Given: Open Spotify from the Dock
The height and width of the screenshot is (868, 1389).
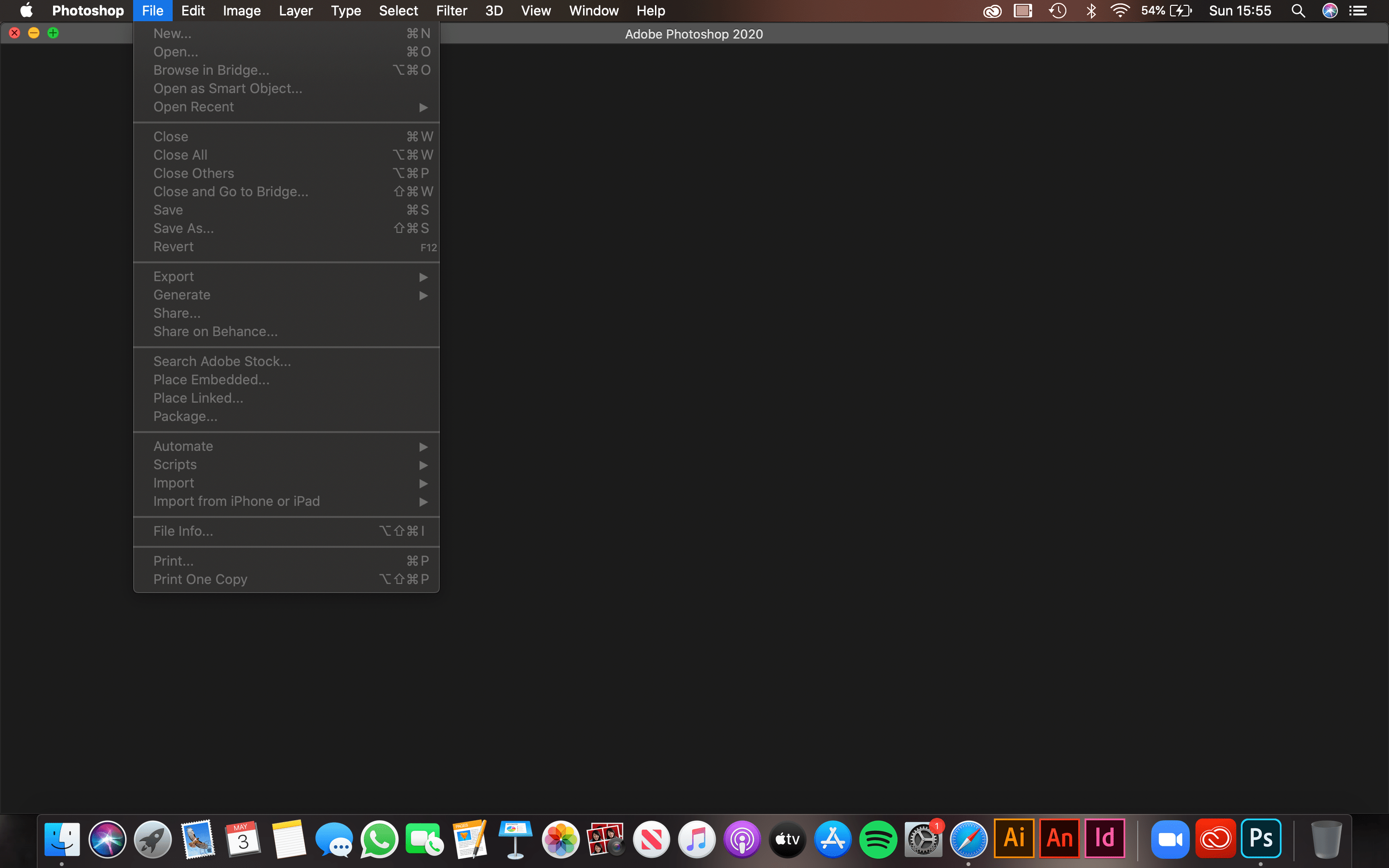Looking at the screenshot, I should pyautogui.click(x=879, y=838).
